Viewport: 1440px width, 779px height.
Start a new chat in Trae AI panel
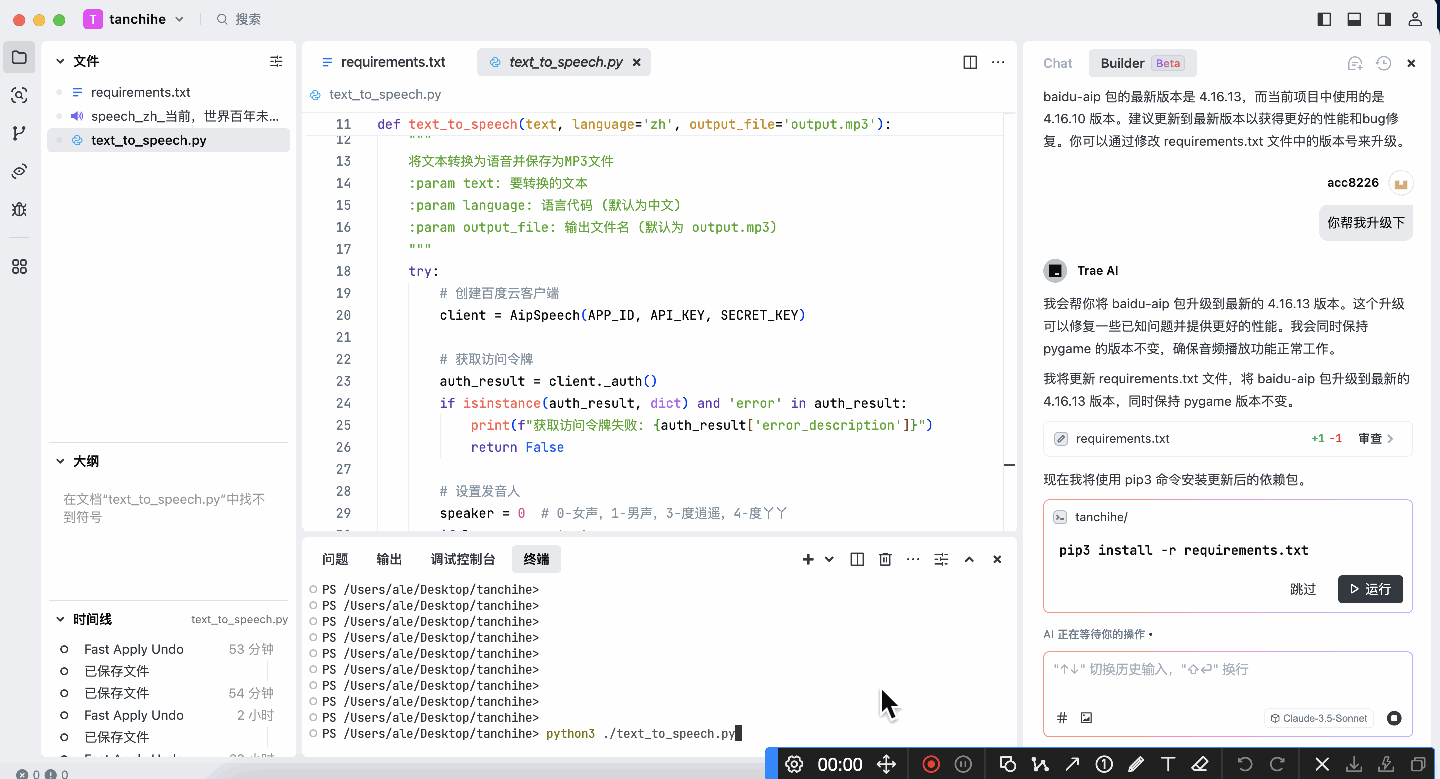1355,63
